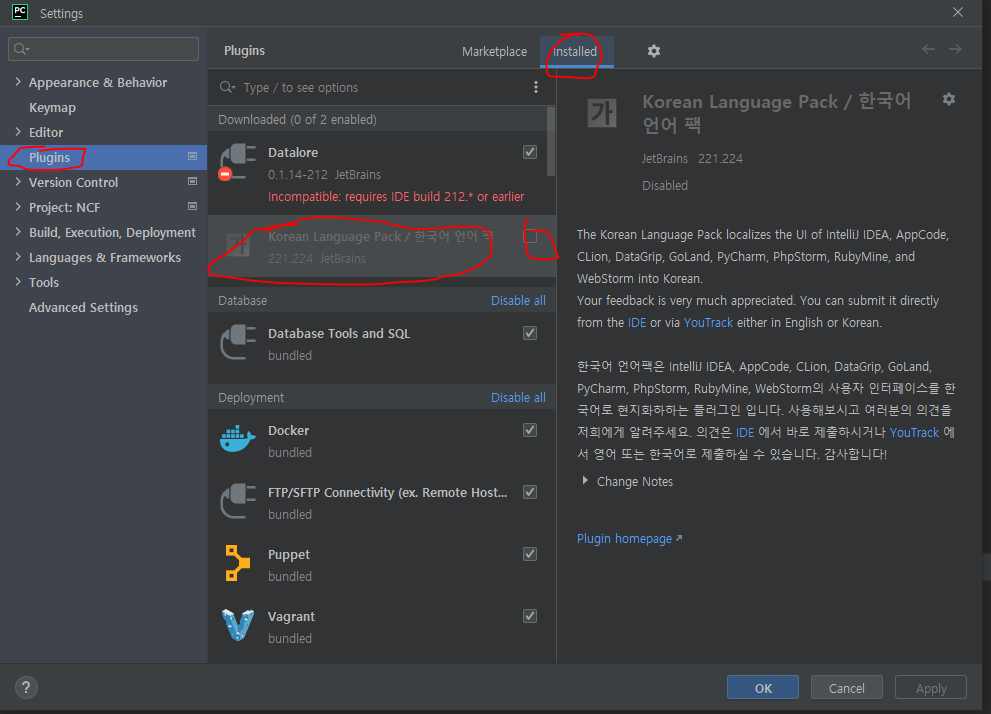
Task: Select Puppet plugin name in list
Action: point(289,555)
